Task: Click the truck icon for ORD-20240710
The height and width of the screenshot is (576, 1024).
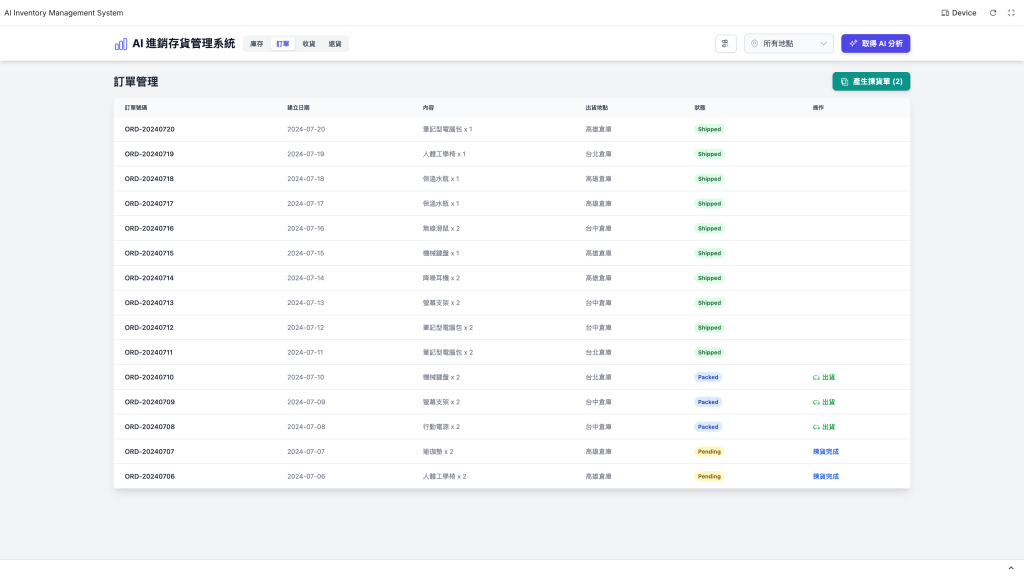Action: click(816, 377)
